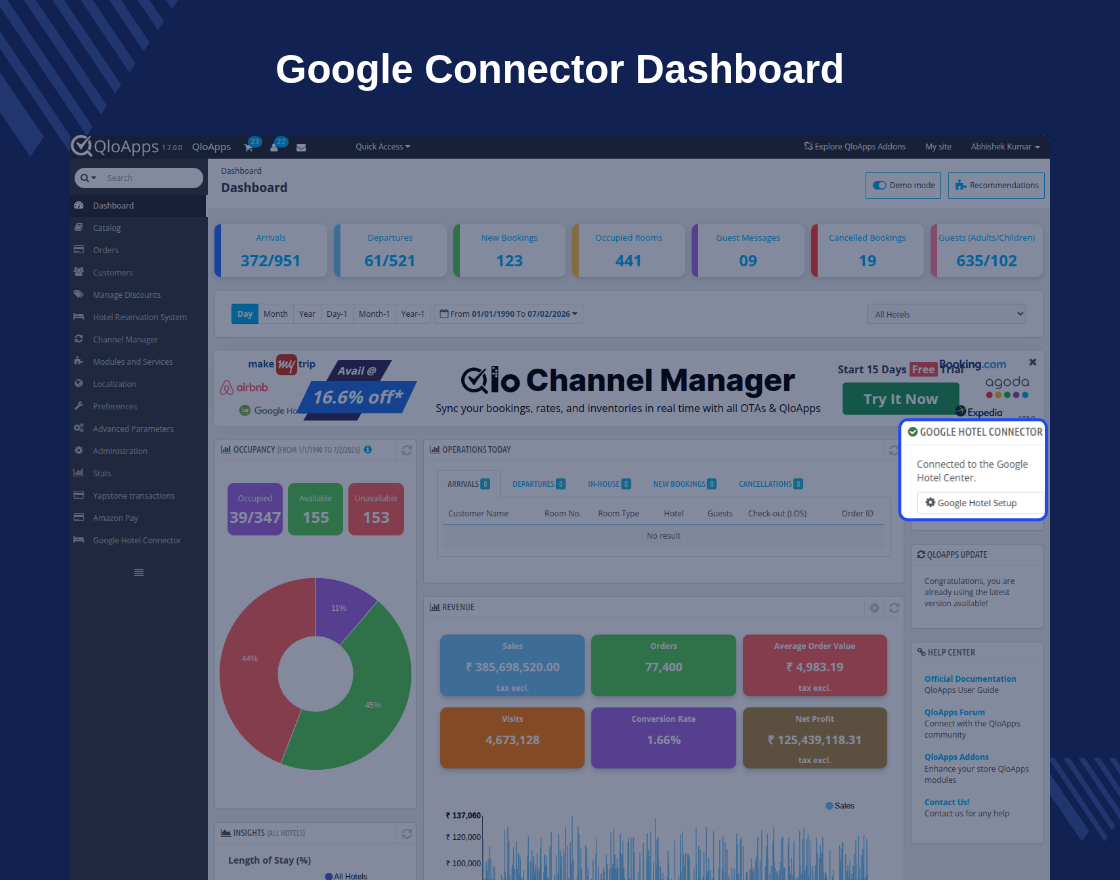Image resolution: width=1120 pixels, height=880 pixels.
Task: Open the customers notification icon in header
Action: pyautogui.click(x=274, y=147)
